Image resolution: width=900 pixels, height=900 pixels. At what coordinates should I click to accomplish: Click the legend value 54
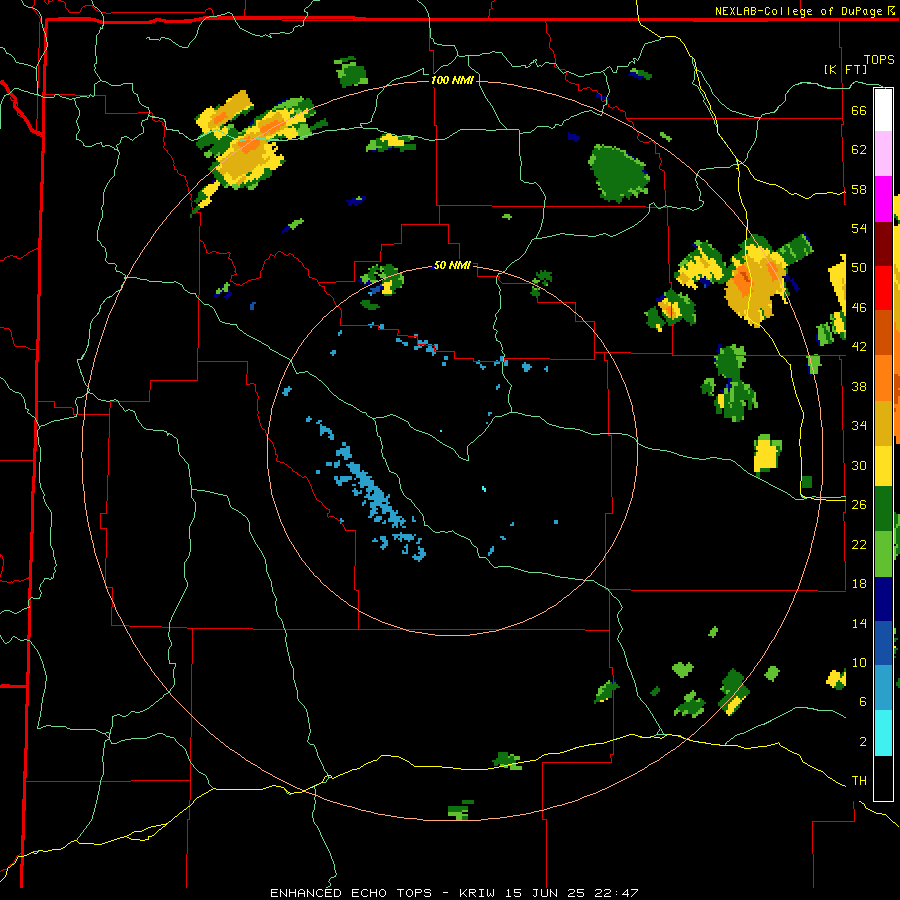(x=859, y=228)
